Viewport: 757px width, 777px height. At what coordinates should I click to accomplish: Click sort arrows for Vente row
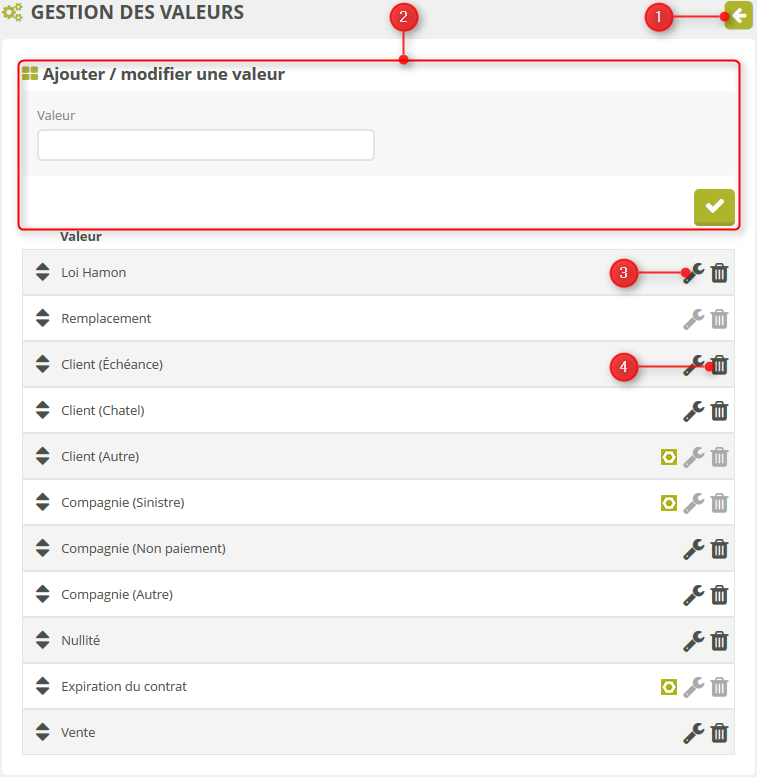[x=42, y=733]
